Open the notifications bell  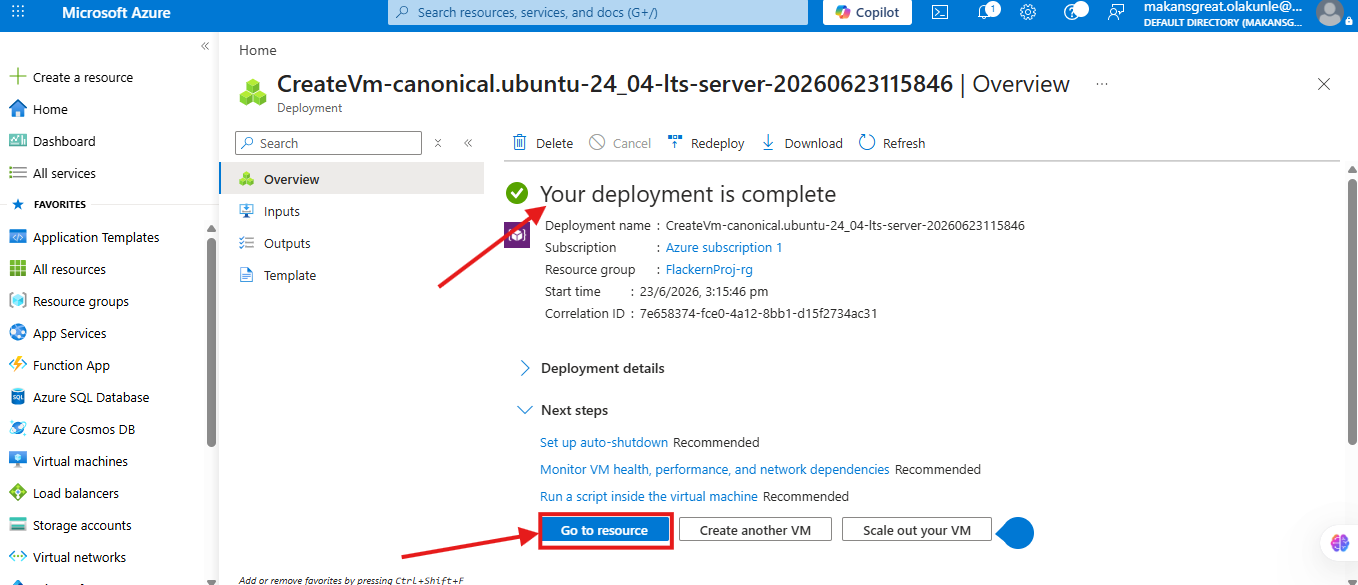coord(986,13)
